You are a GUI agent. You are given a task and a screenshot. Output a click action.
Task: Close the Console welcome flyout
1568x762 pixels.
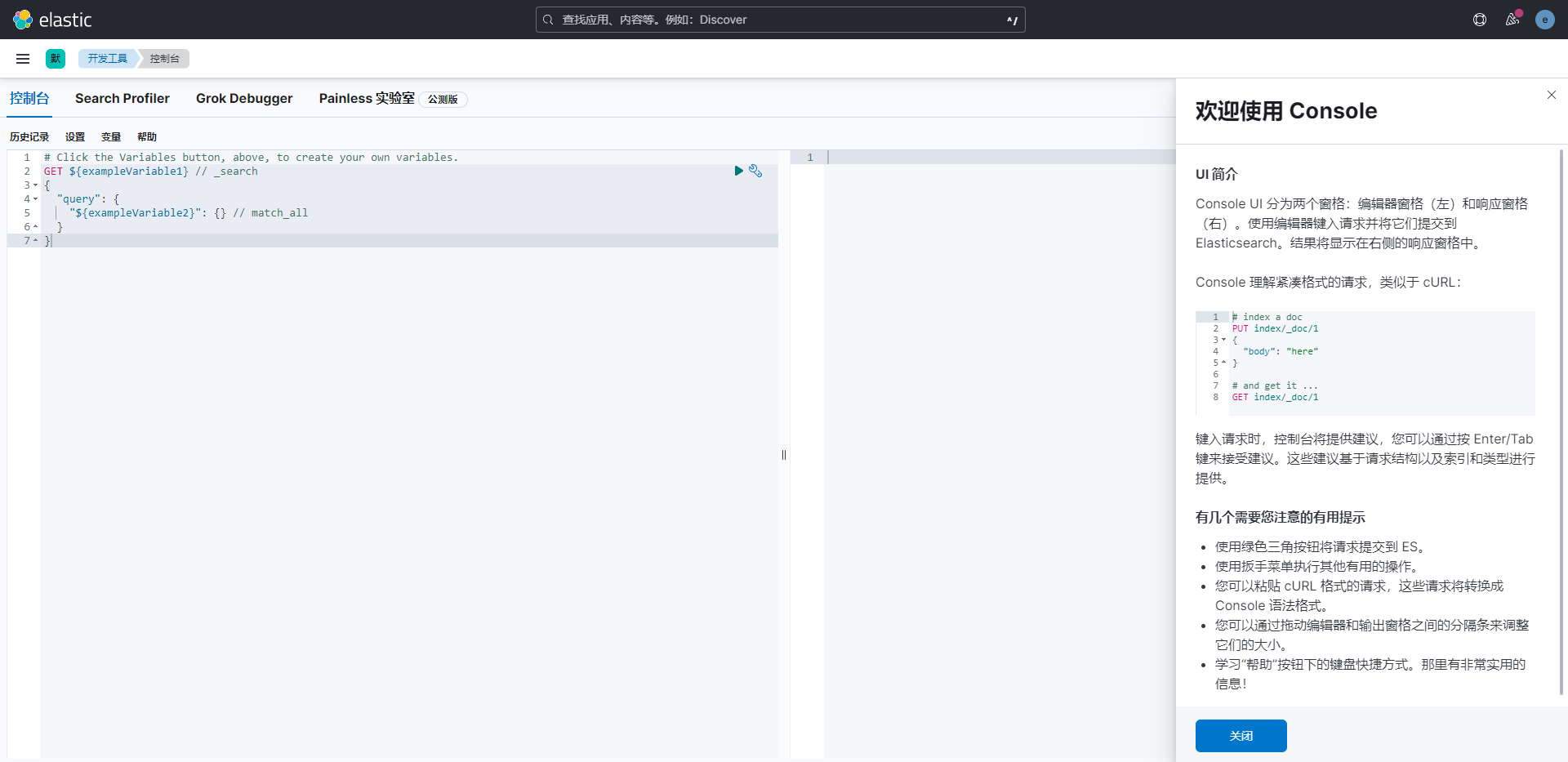click(1552, 95)
